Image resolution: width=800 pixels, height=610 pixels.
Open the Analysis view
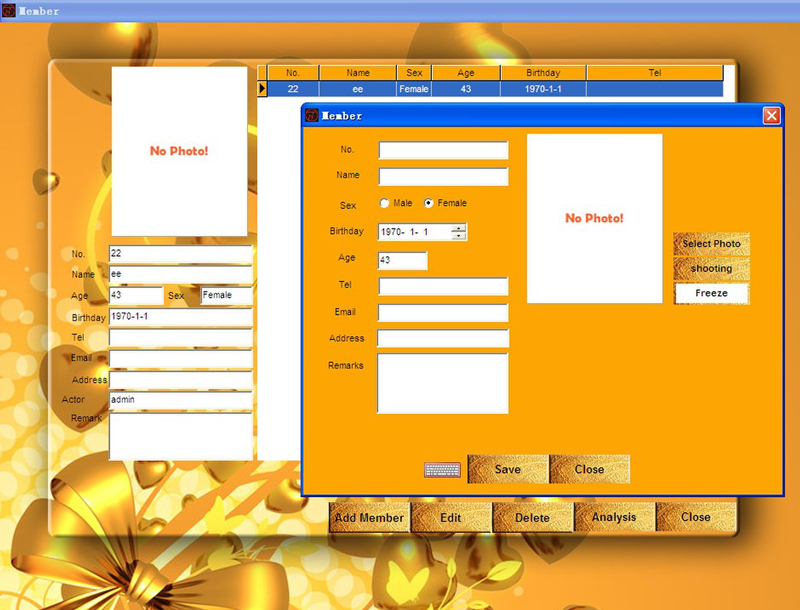614,517
